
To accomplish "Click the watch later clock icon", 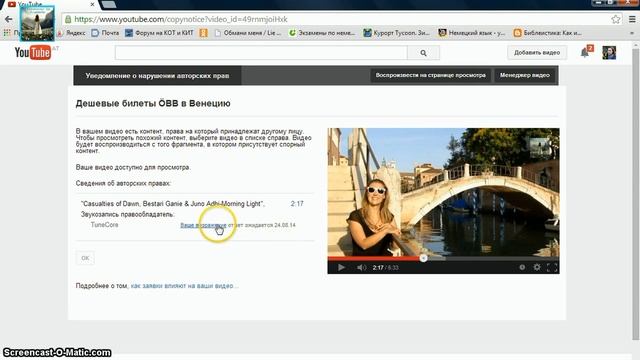I will point(522,267).
